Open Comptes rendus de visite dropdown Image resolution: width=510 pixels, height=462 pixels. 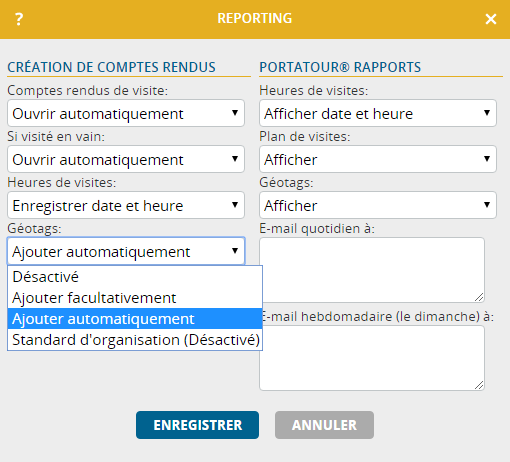[126, 113]
